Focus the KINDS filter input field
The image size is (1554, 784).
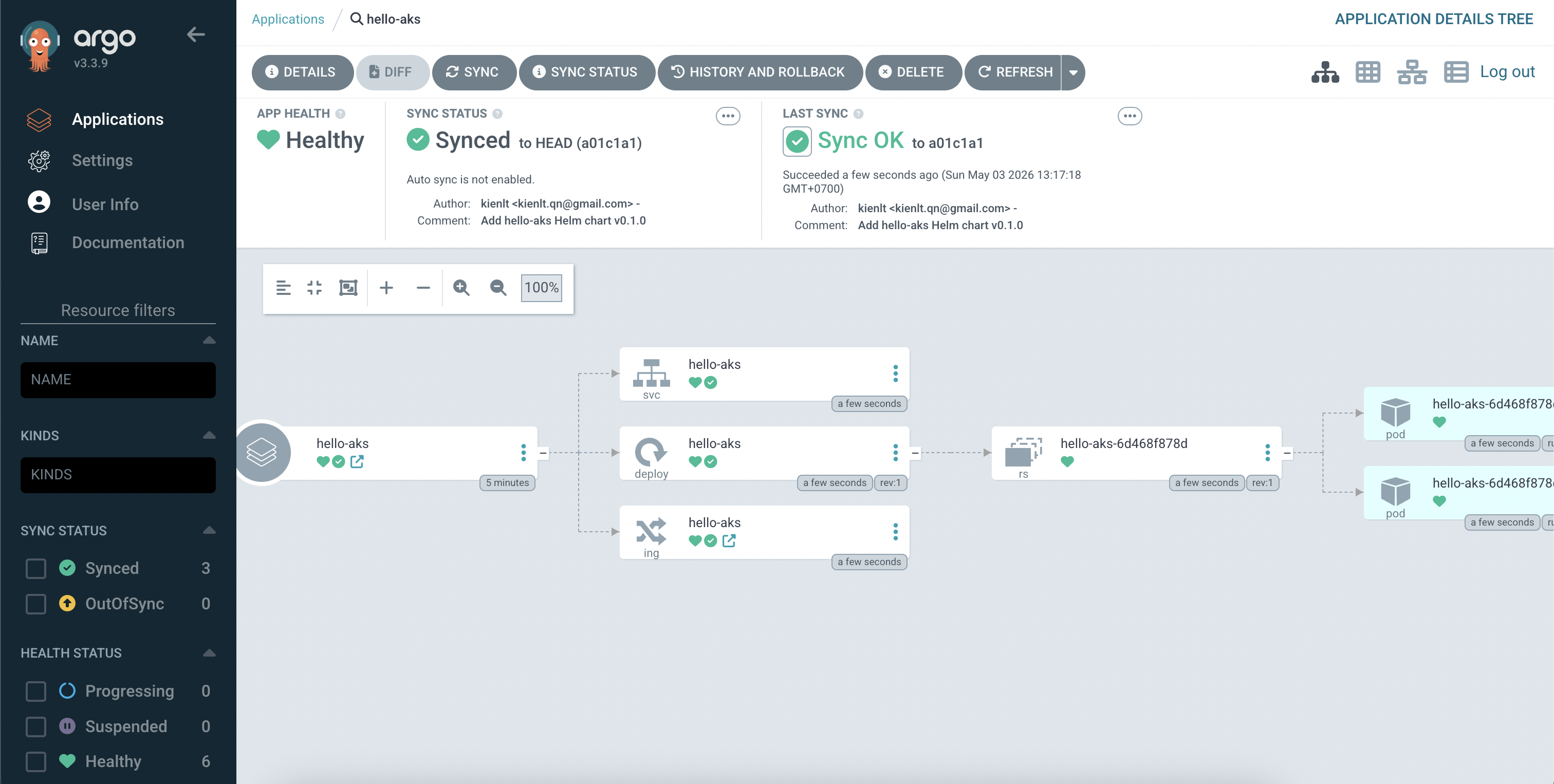pos(118,475)
